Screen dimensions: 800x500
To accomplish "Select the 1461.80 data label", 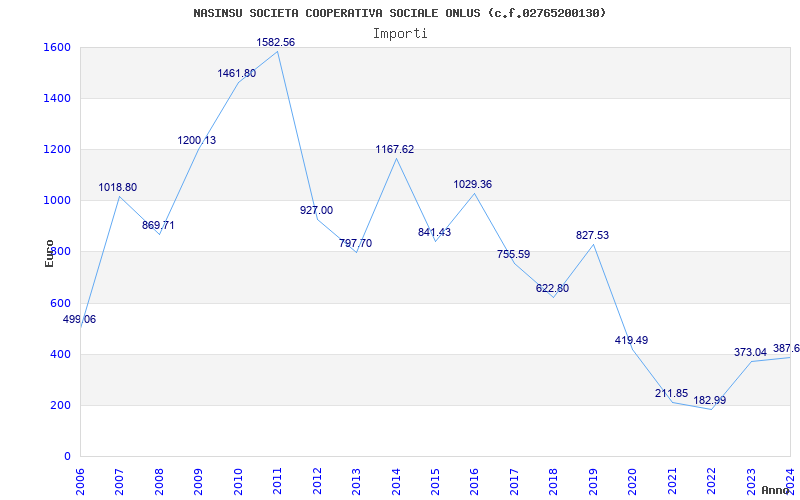I will [237, 73].
